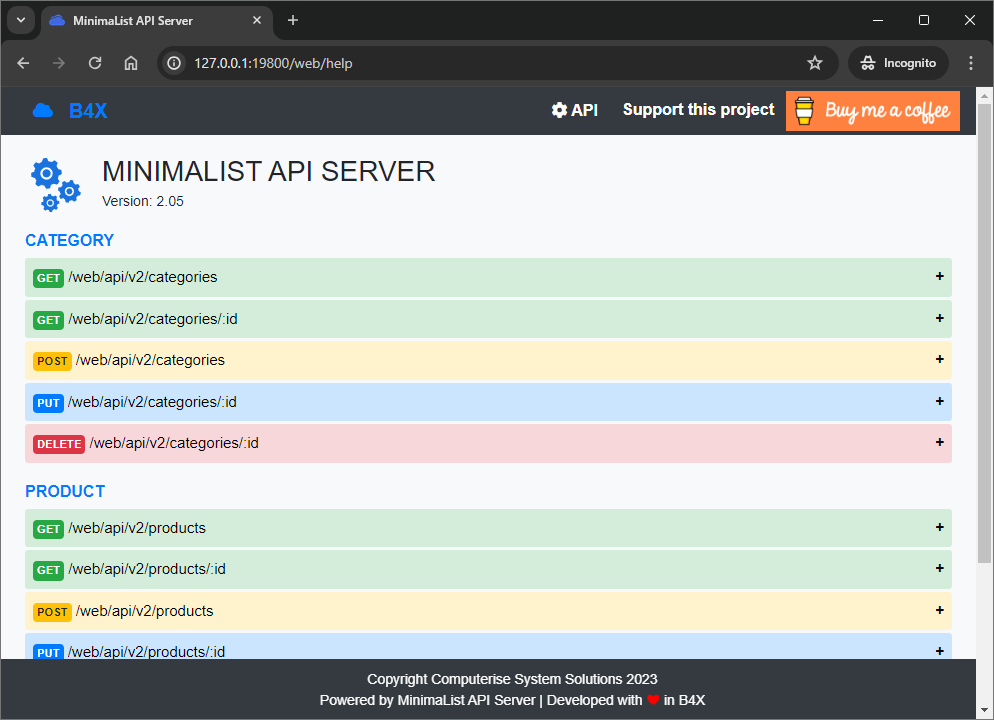Expand GET /web/api/v2/products/:id endpoint

coord(488,569)
